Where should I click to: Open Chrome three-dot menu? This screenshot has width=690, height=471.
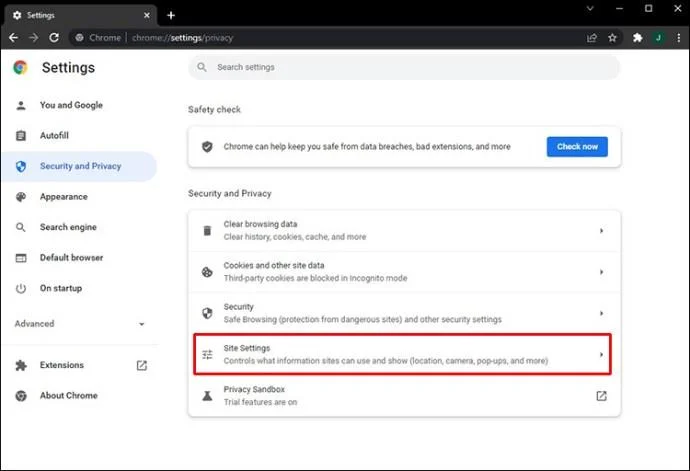[679, 38]
